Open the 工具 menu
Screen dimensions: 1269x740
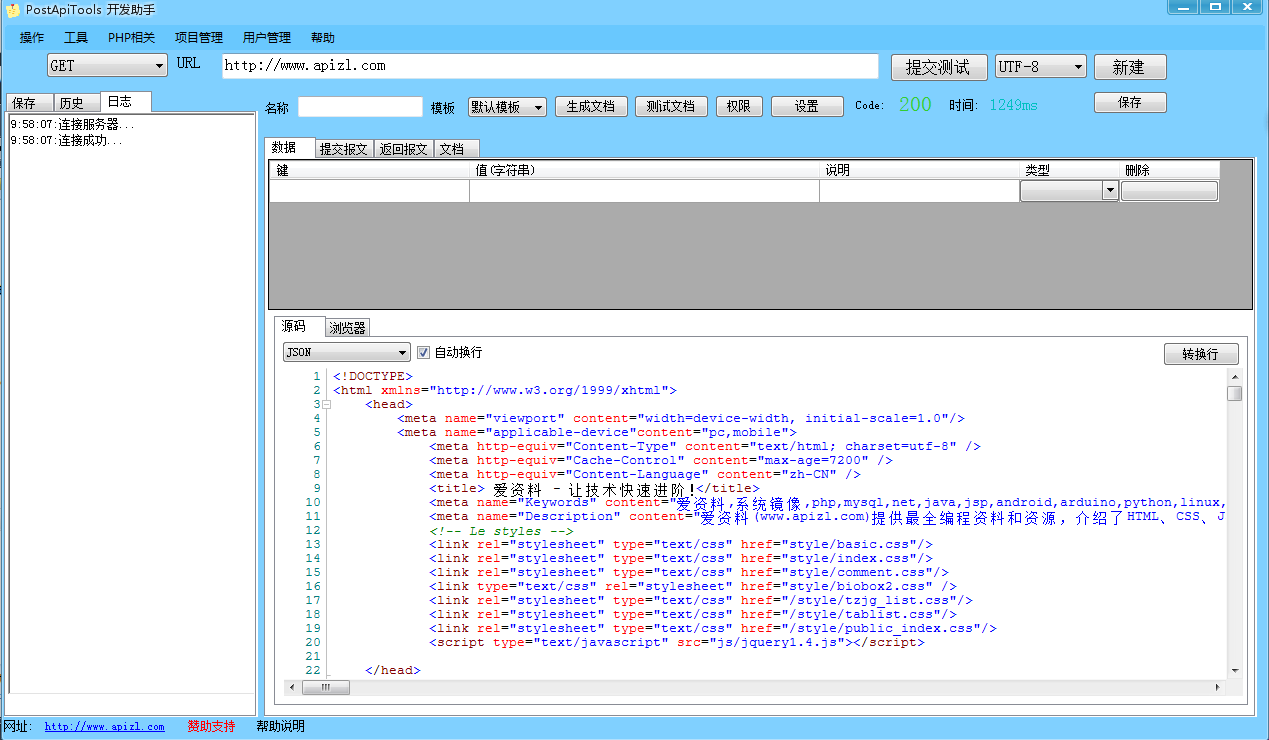pyautogui.click(x=76, y=38)
